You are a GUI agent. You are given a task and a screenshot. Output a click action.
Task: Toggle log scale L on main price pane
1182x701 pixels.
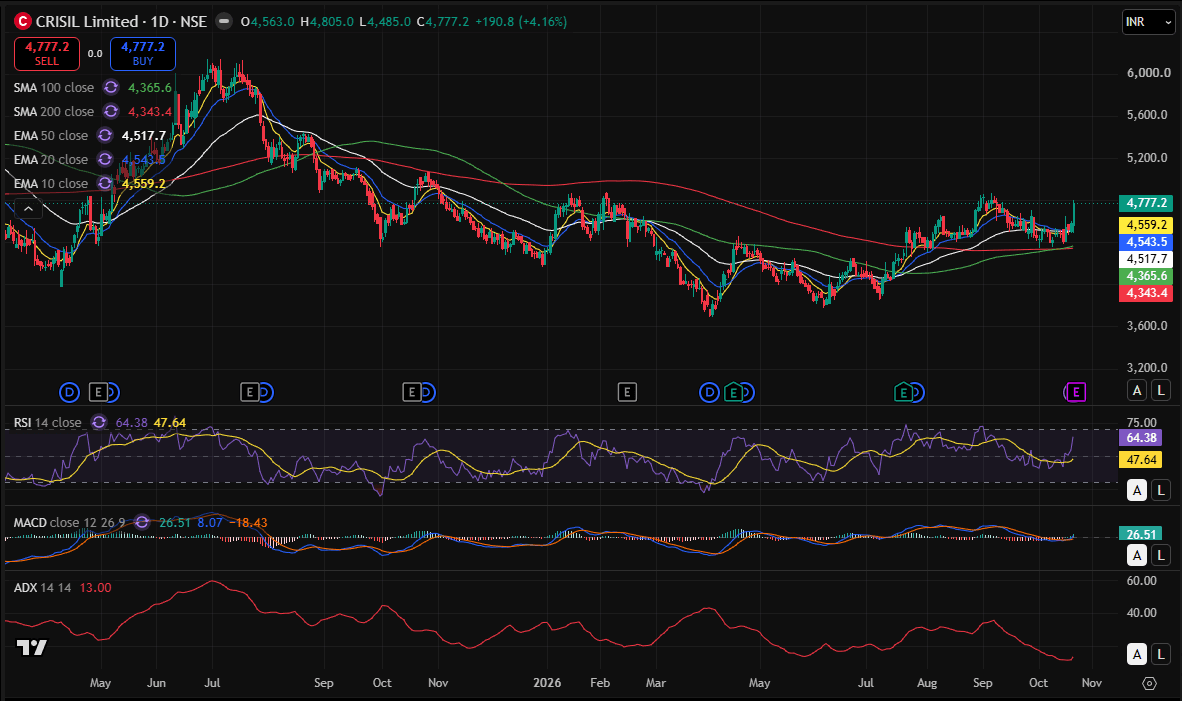[1162, 390]
